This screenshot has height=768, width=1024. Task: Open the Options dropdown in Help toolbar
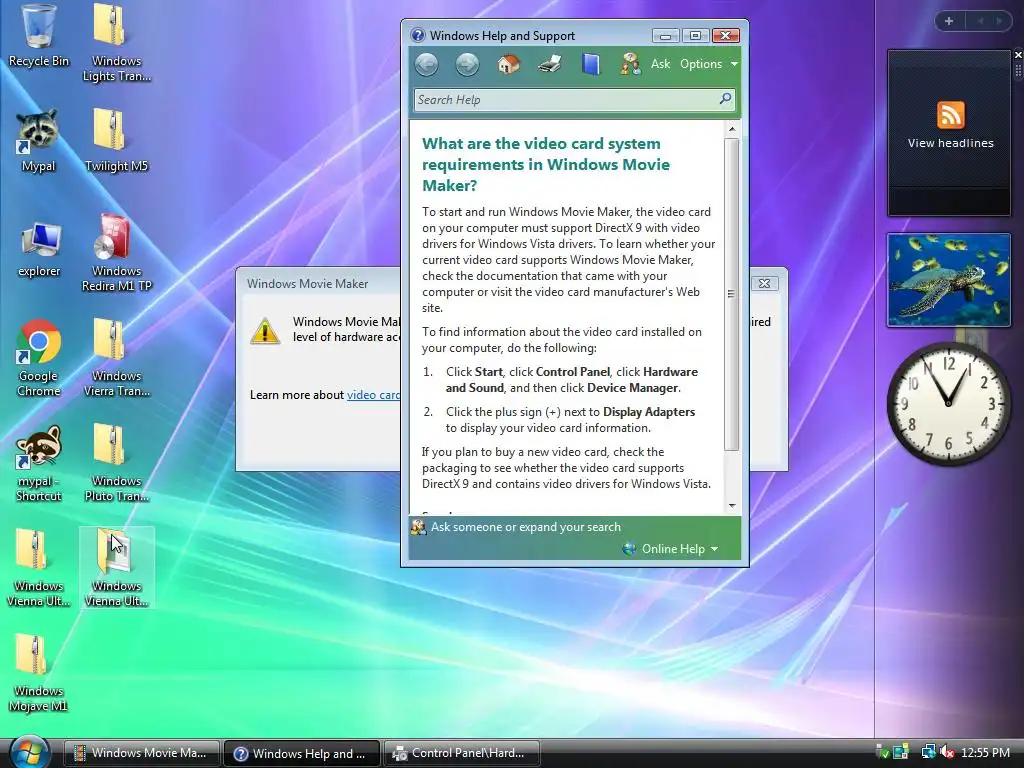coord(709,64)
